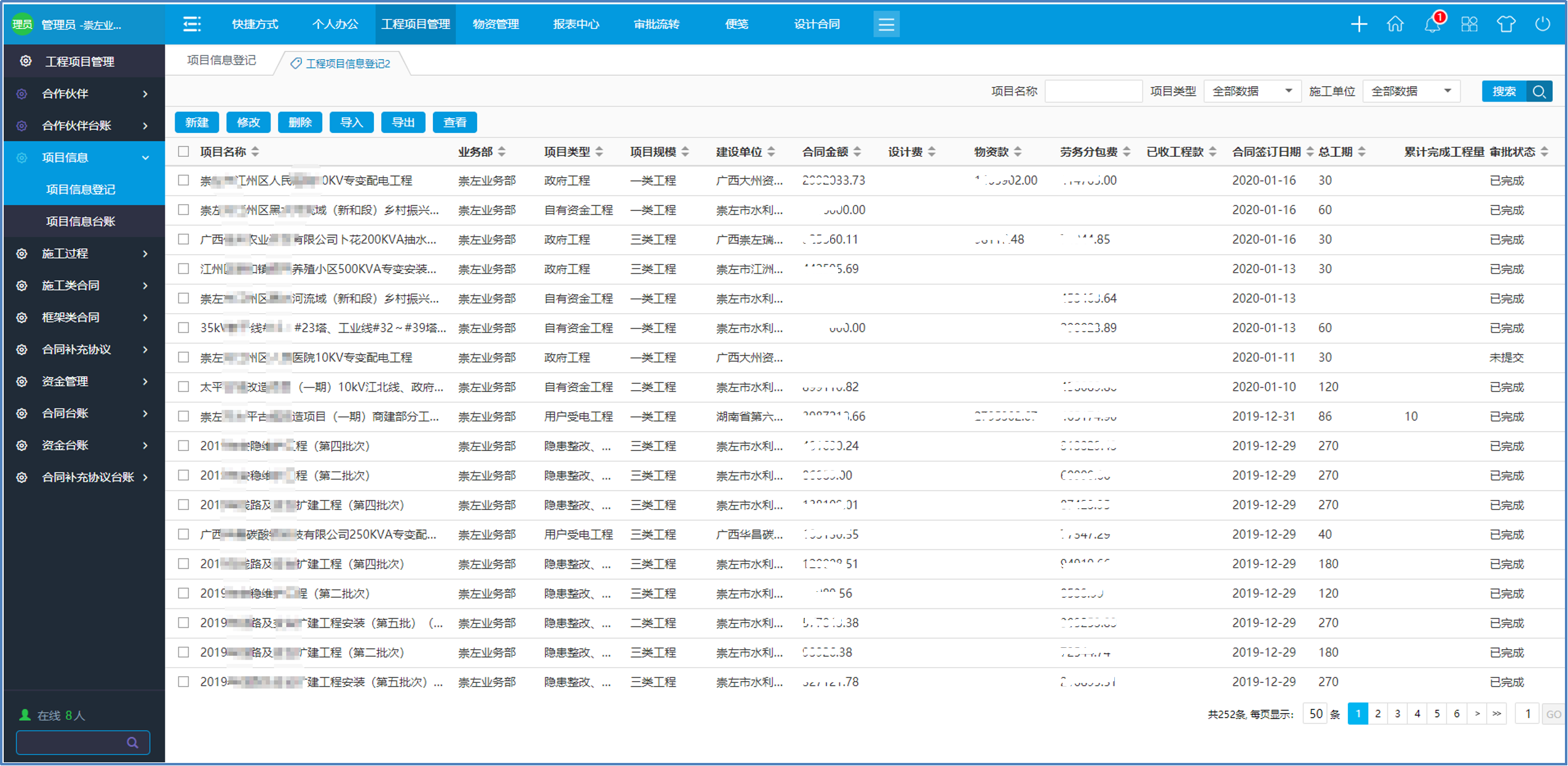
Task: Click the 项目名称 search input field
Action: click(1093, 92)
